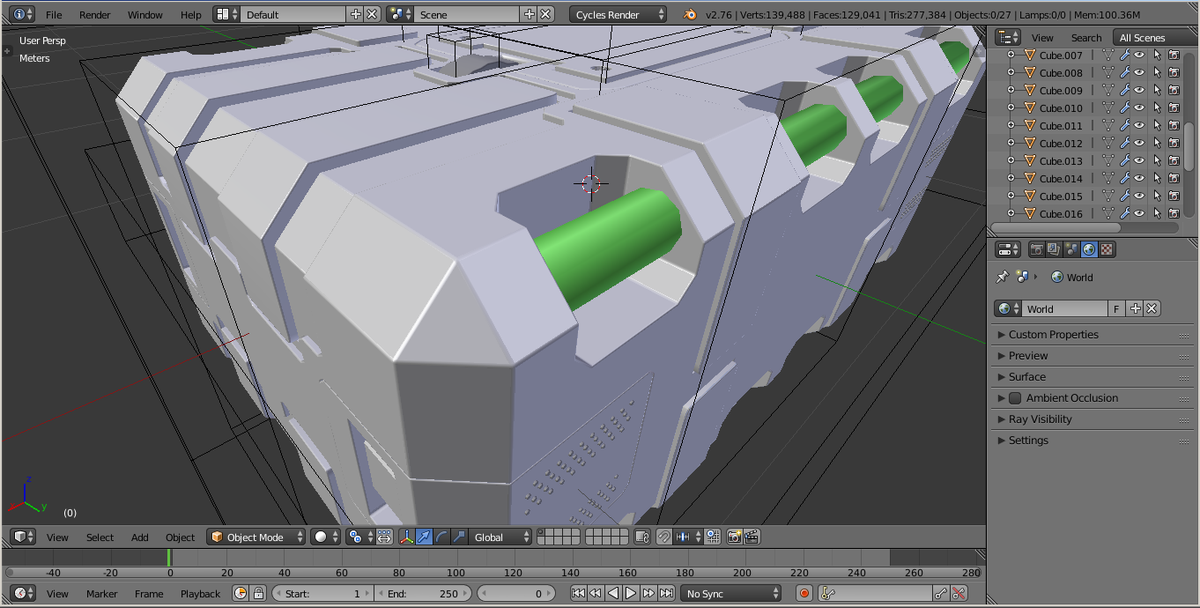Add a new scene with plus button
The width and height of the screenshot is (1200, 608).
click(x=529, y=15)
